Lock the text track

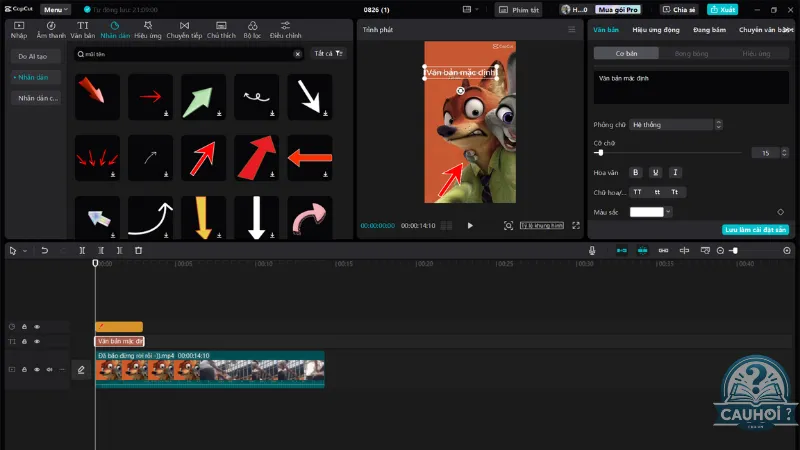tap(24, 341)
